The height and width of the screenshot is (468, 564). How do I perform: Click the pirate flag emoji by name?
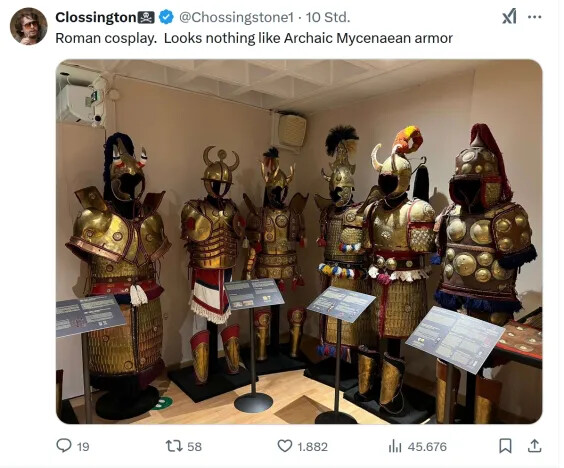click(x=146, y=17)
